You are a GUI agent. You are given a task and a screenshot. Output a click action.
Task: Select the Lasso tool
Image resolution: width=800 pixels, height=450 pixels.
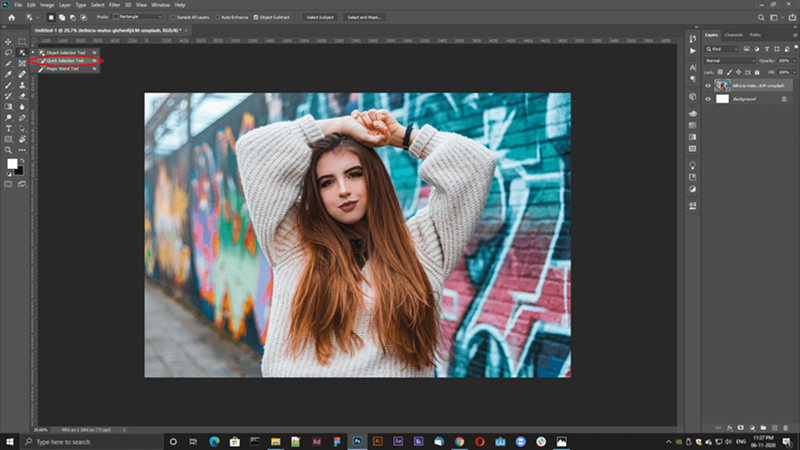(8, 52)
